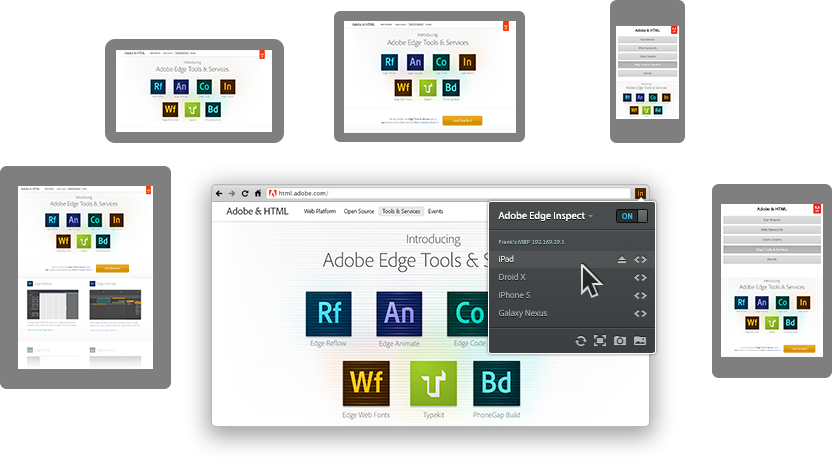Click the PhoneGap Build label link
This screenshot has width=832, height=459.
pos(497,415)
